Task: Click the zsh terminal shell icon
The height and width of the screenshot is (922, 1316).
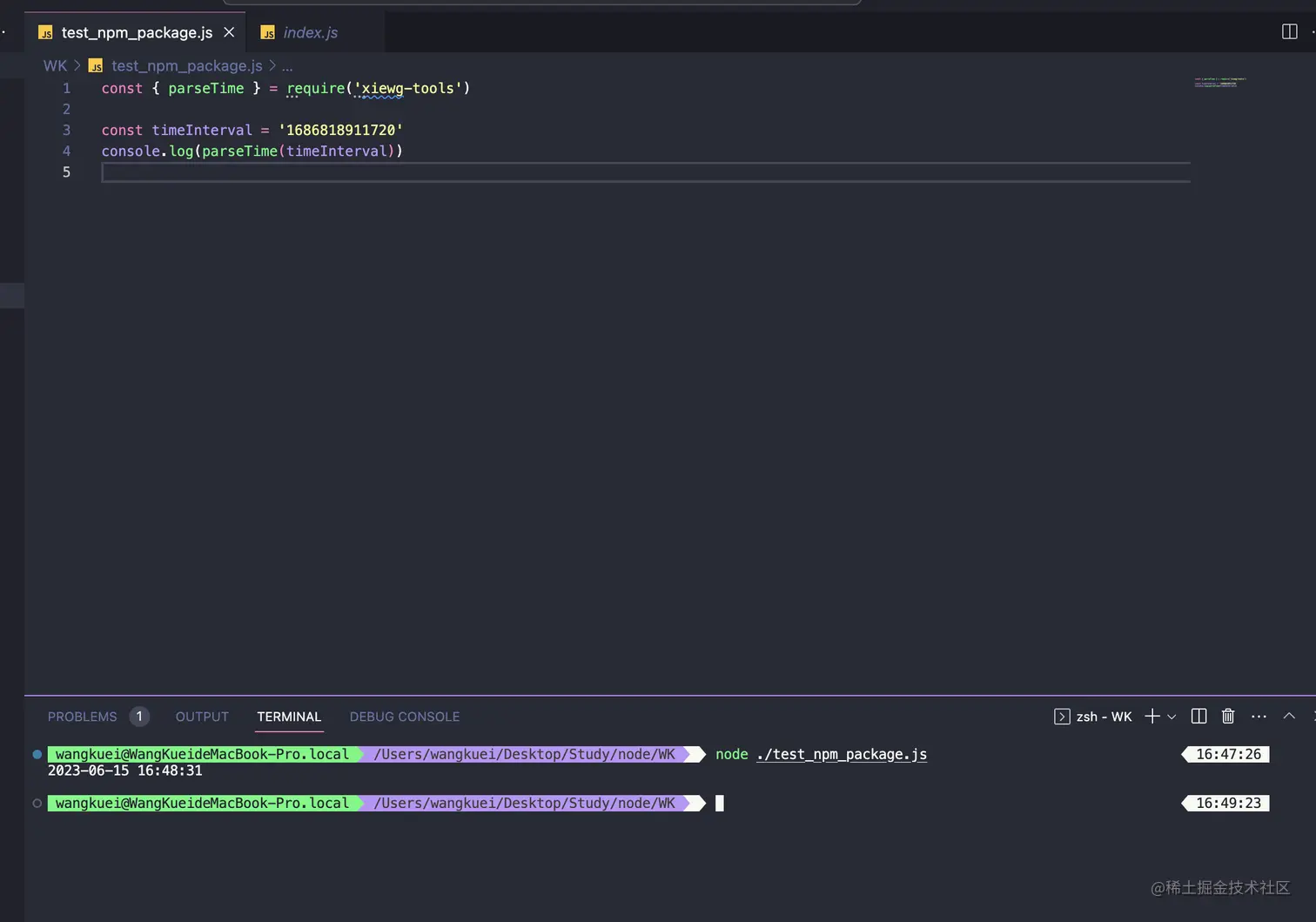Action: tap(1062, 717)
